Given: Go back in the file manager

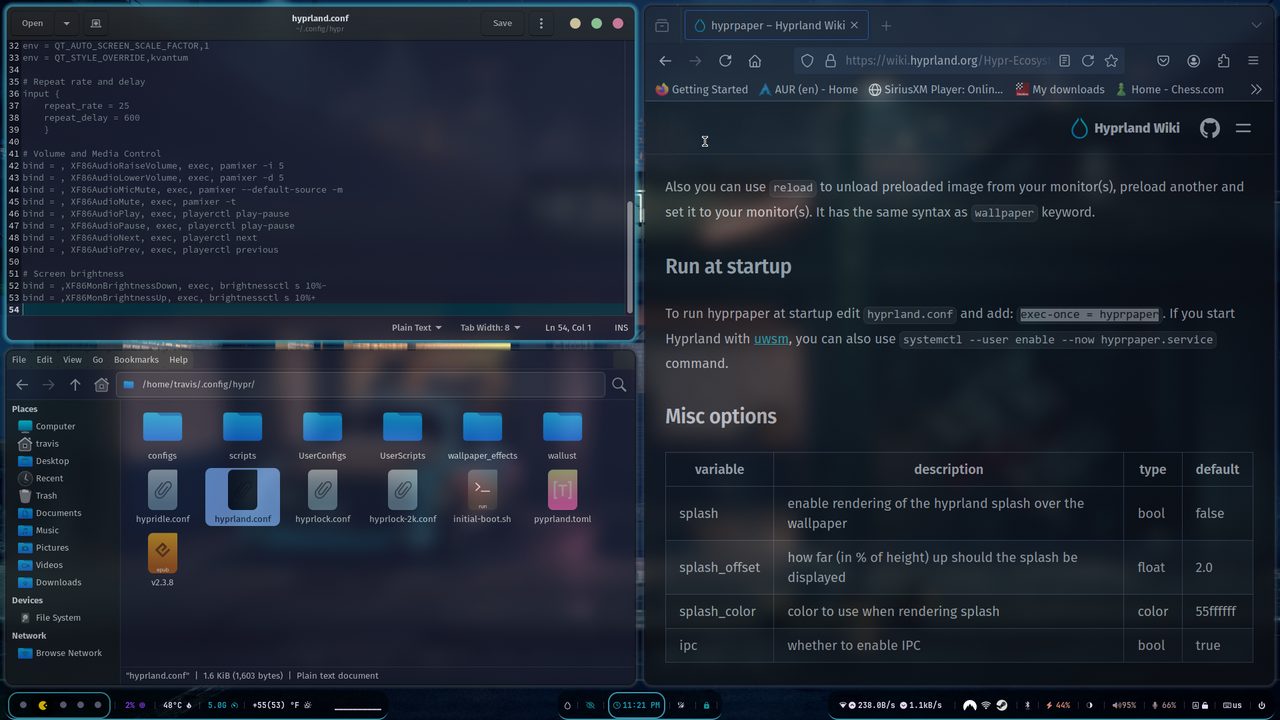Looking at the screenshot, I should tap(22, 384).
